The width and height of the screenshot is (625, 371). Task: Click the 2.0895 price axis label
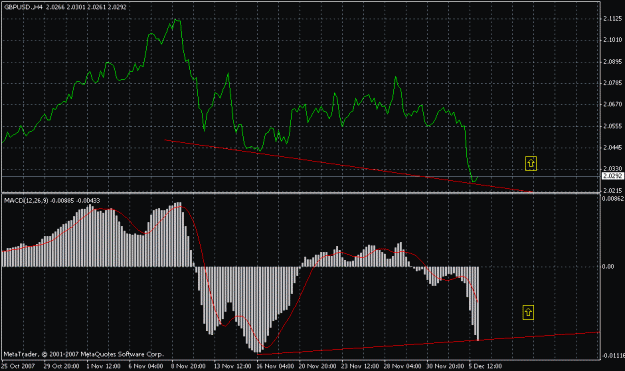click(x=612, y=61)
